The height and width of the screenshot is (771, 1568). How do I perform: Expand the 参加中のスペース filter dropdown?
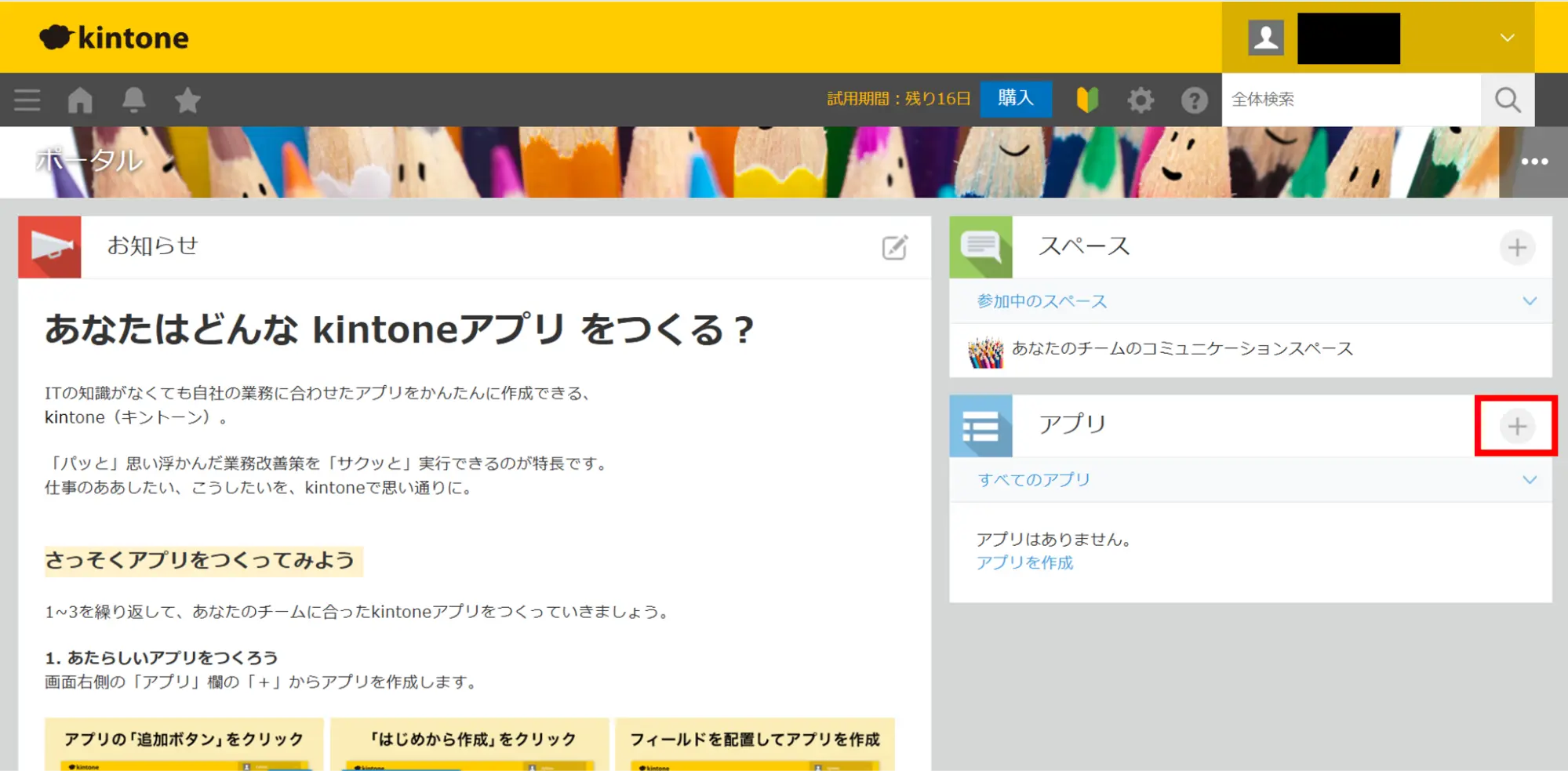click(1529, 301)
